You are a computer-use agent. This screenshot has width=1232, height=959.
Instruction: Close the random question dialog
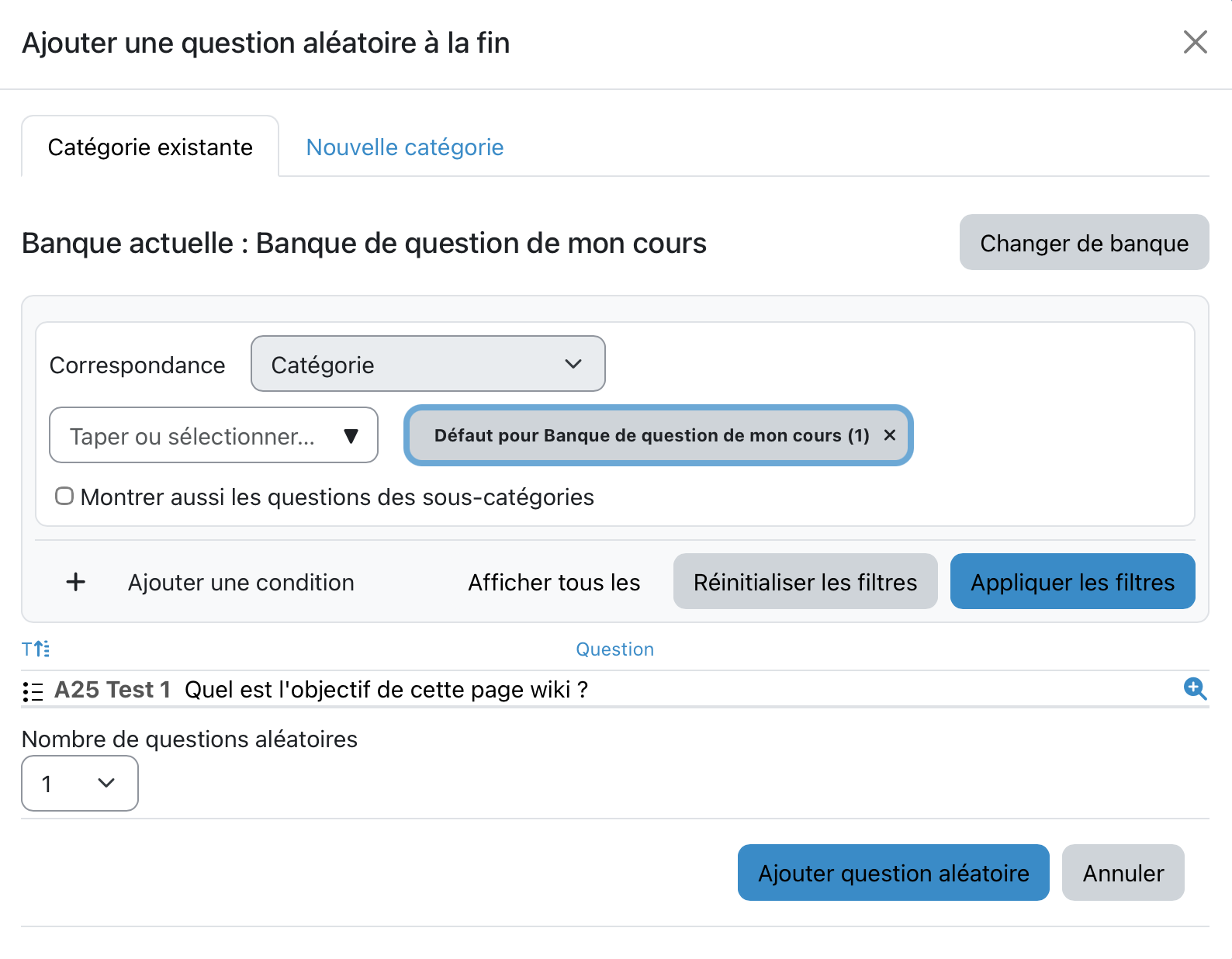point(1195,42)
